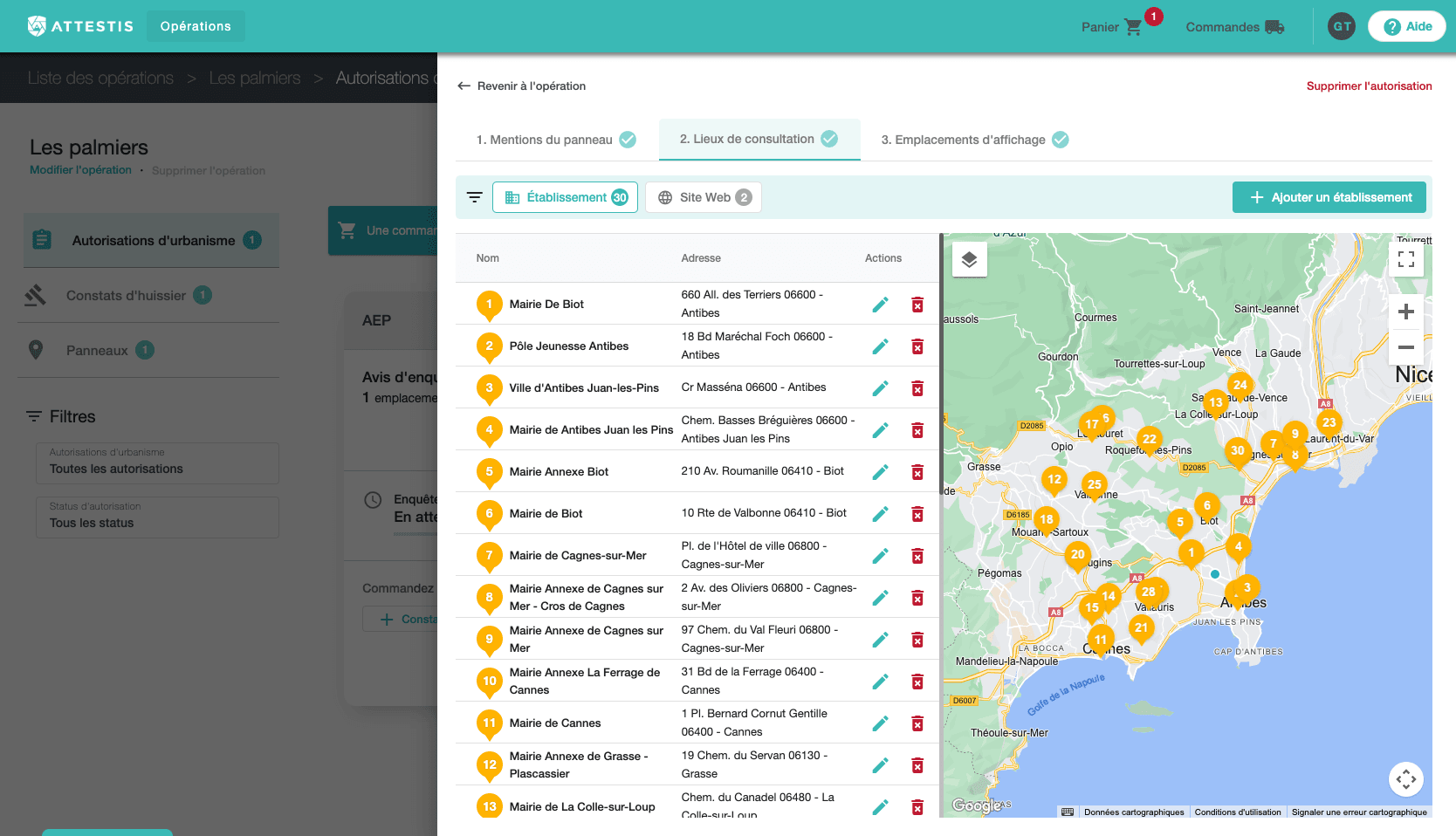Click map marker number 21
Image resolution: width=1456 pixels, height=836 pixels.
point(1141,628)
